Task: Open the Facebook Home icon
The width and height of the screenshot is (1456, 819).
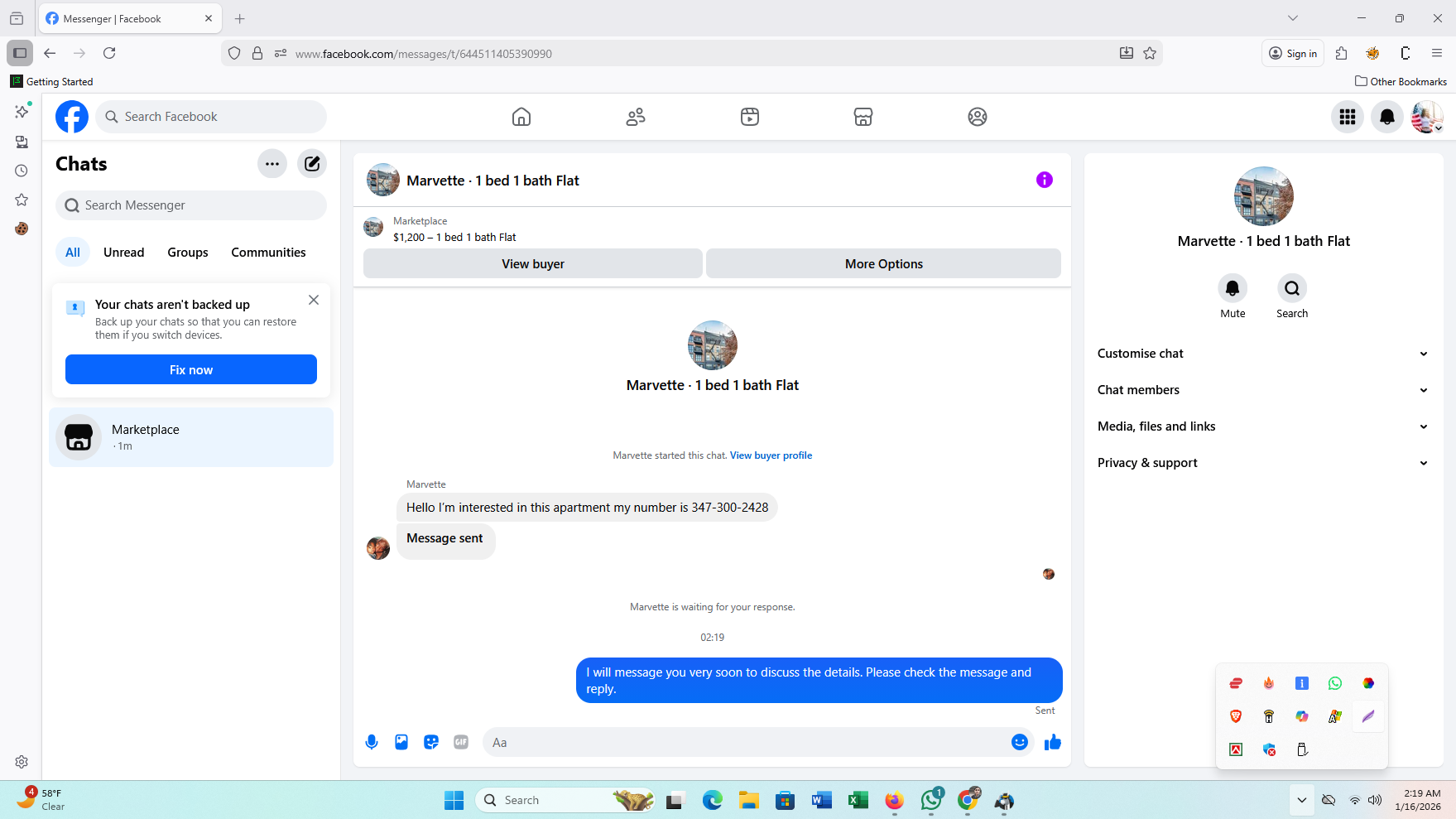Action: coord(521,117)
